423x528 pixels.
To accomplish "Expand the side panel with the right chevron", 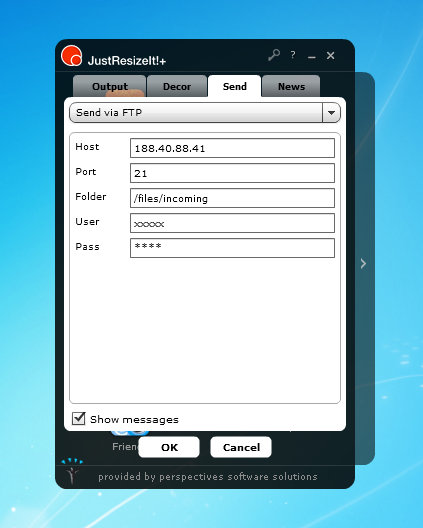I will tap(363, 264).
